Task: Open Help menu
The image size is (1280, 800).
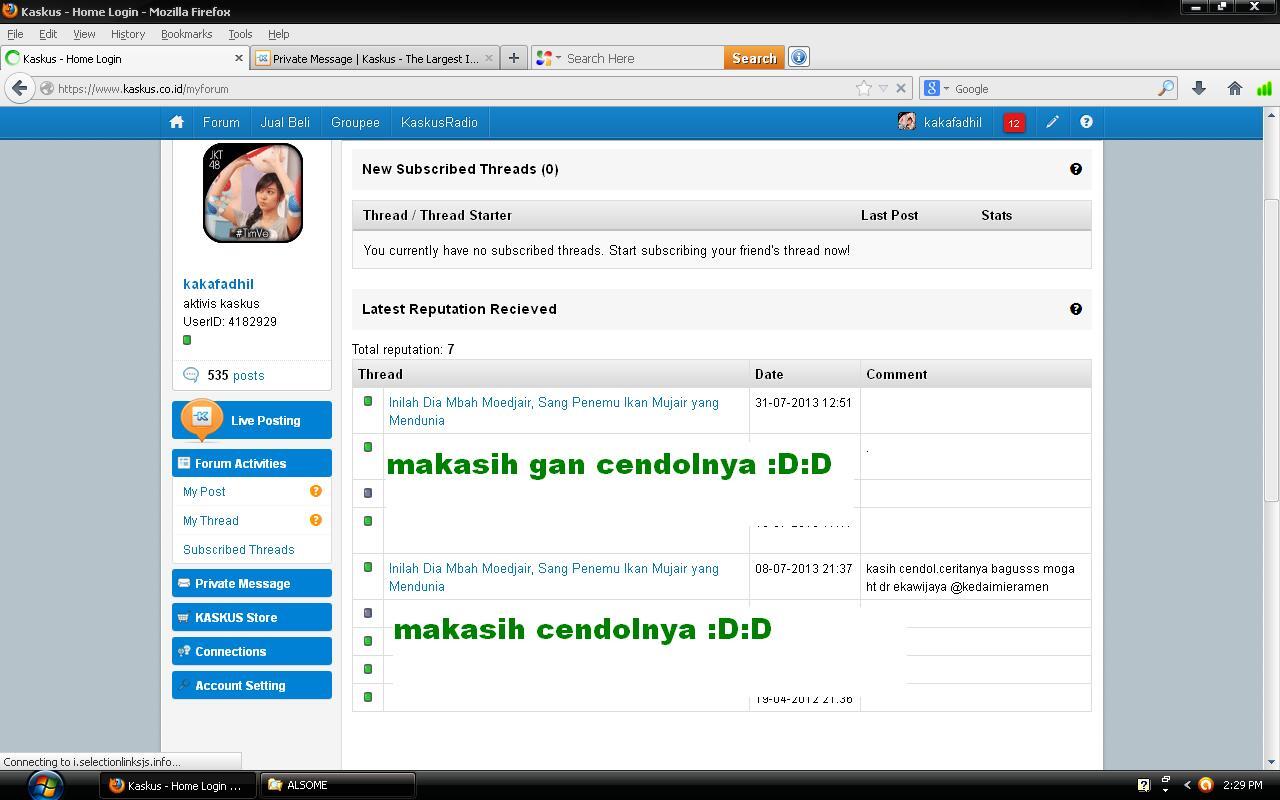Action: (279, 34)
